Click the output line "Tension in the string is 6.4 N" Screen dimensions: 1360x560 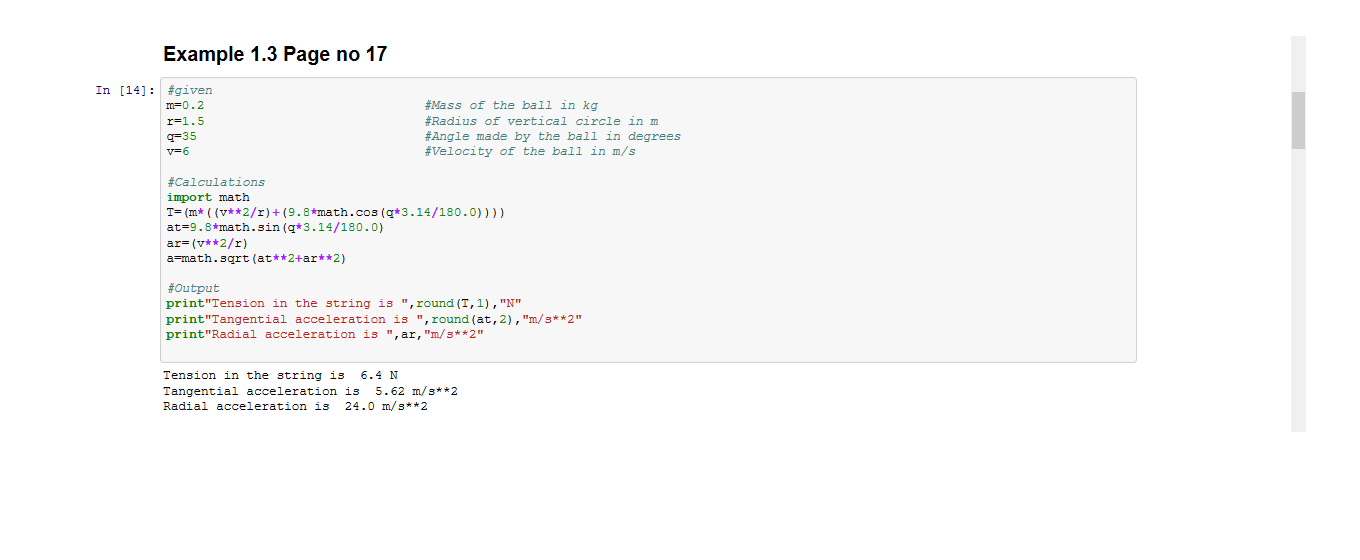(280, 376)
